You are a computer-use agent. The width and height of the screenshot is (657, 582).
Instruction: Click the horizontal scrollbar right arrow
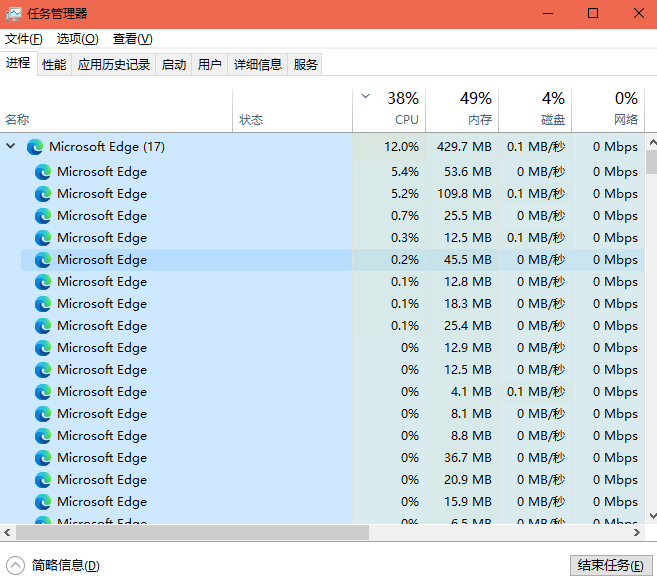pos(637,533)
